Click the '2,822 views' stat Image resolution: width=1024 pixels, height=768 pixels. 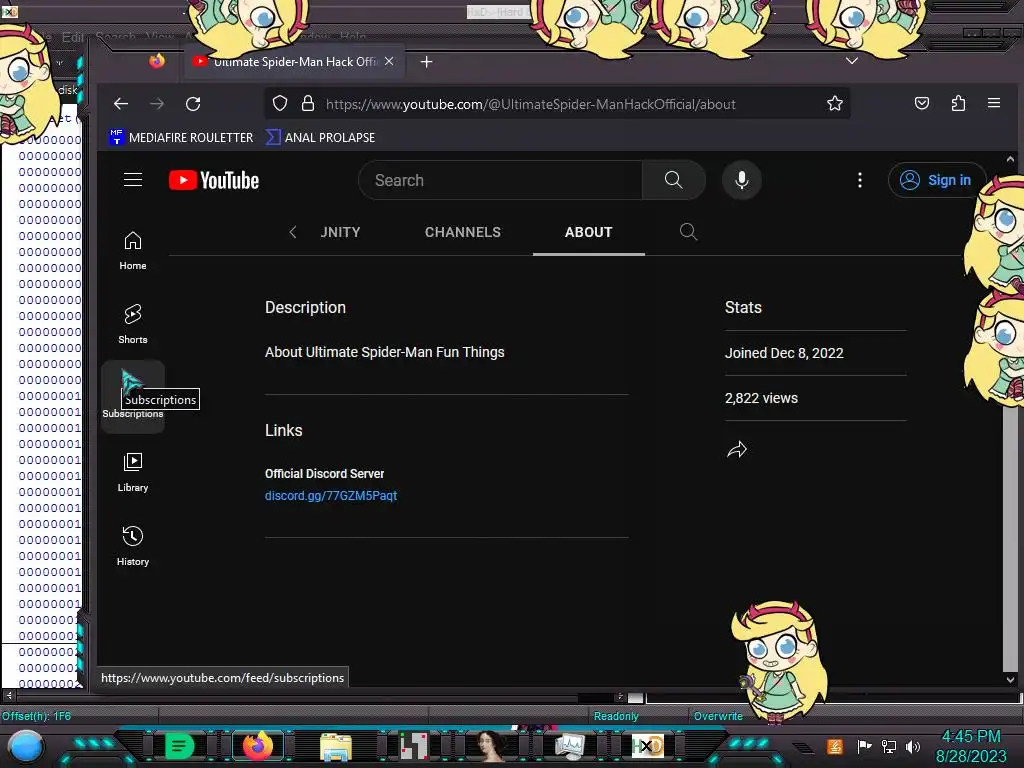pyautogui.click(x=761, y=398)
